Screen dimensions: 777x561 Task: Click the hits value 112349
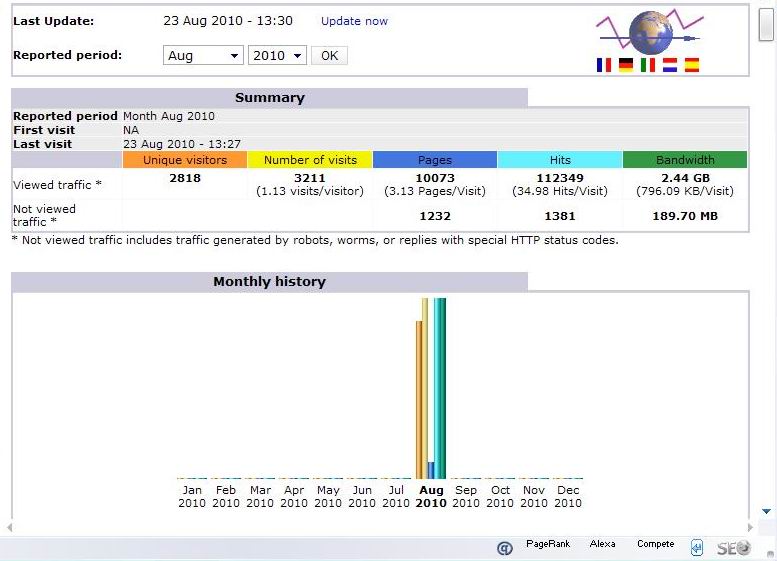[x=560, y=178]
